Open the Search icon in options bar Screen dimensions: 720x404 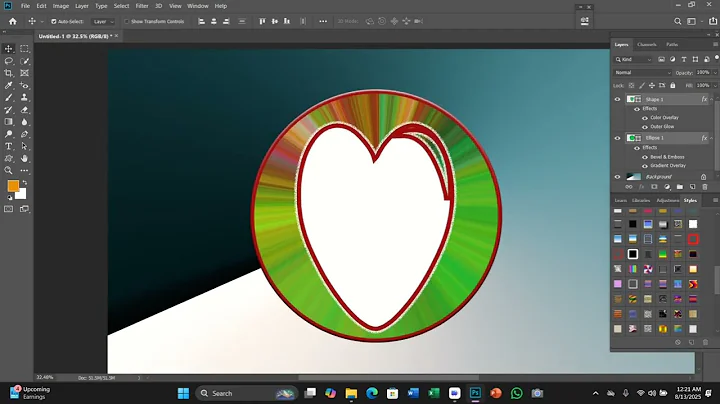pyautogui.click(x=677, y=21)
